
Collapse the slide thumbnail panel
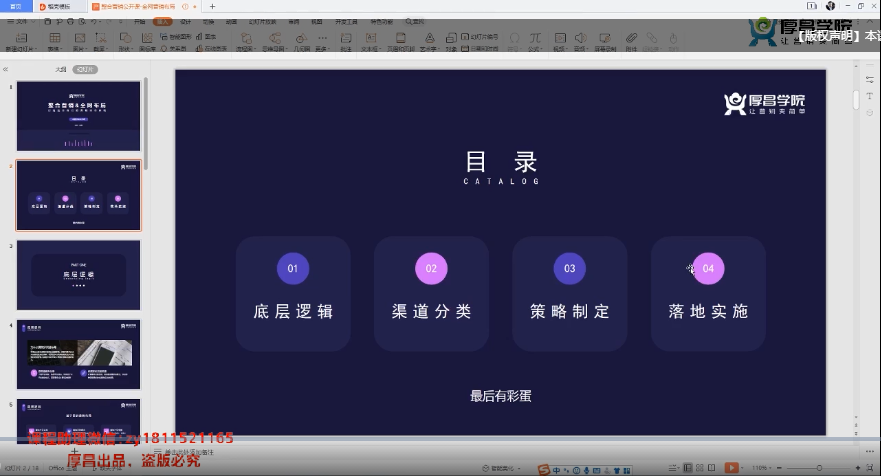(6, 69)
